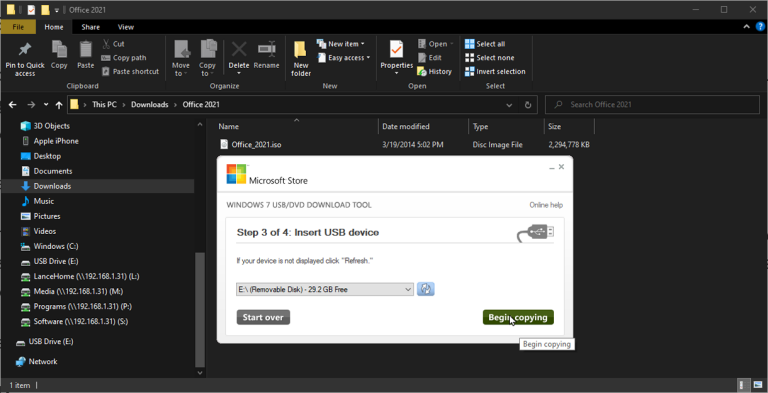Click This PC in address path

coord(104,105)
